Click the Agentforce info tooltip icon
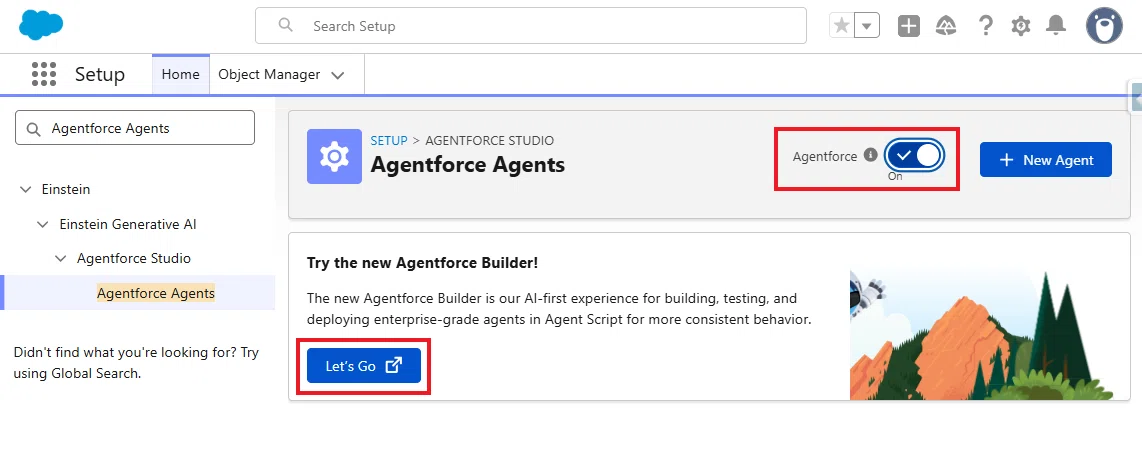Viewport: 1142px width, 468px height. [x=870, y=155]
